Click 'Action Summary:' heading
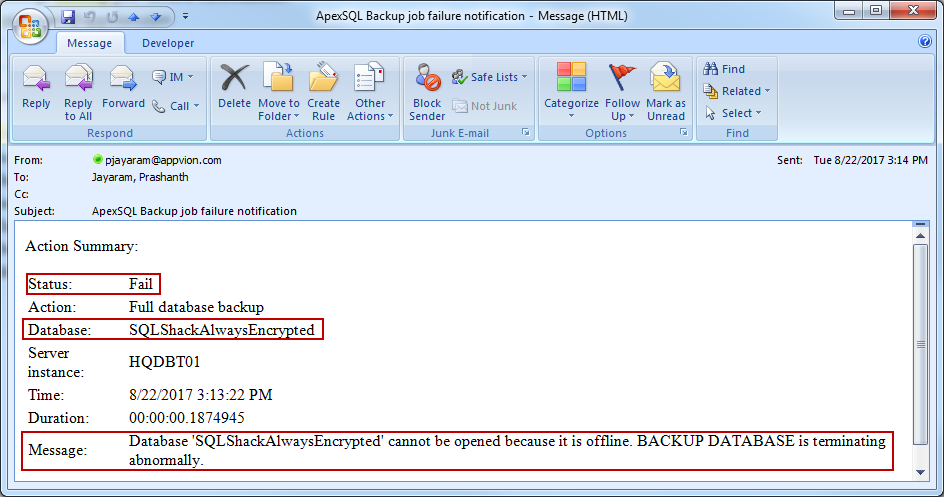 pos(81,246)
